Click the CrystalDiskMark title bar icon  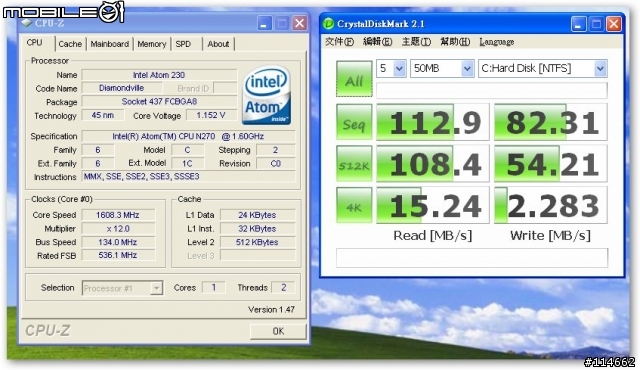(x=328, y=24)
